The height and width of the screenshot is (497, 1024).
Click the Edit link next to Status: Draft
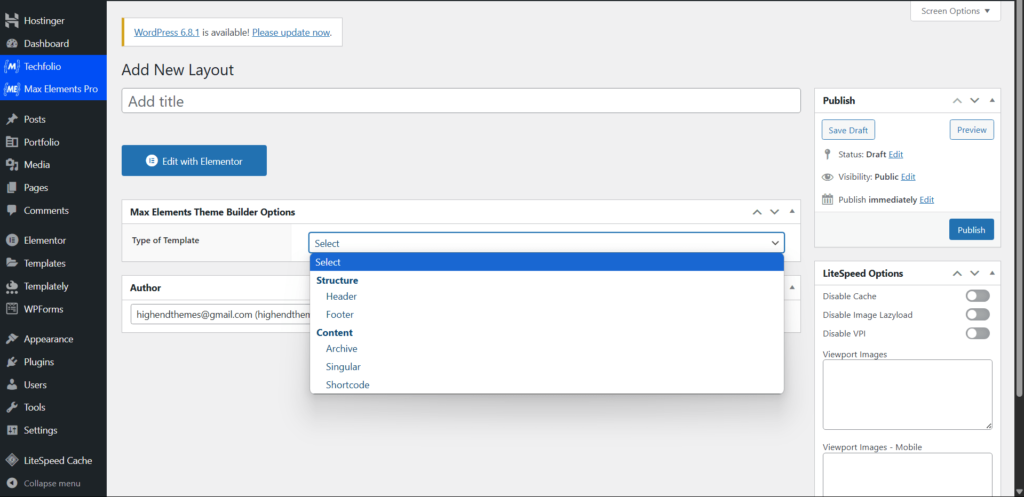point(895,155)
